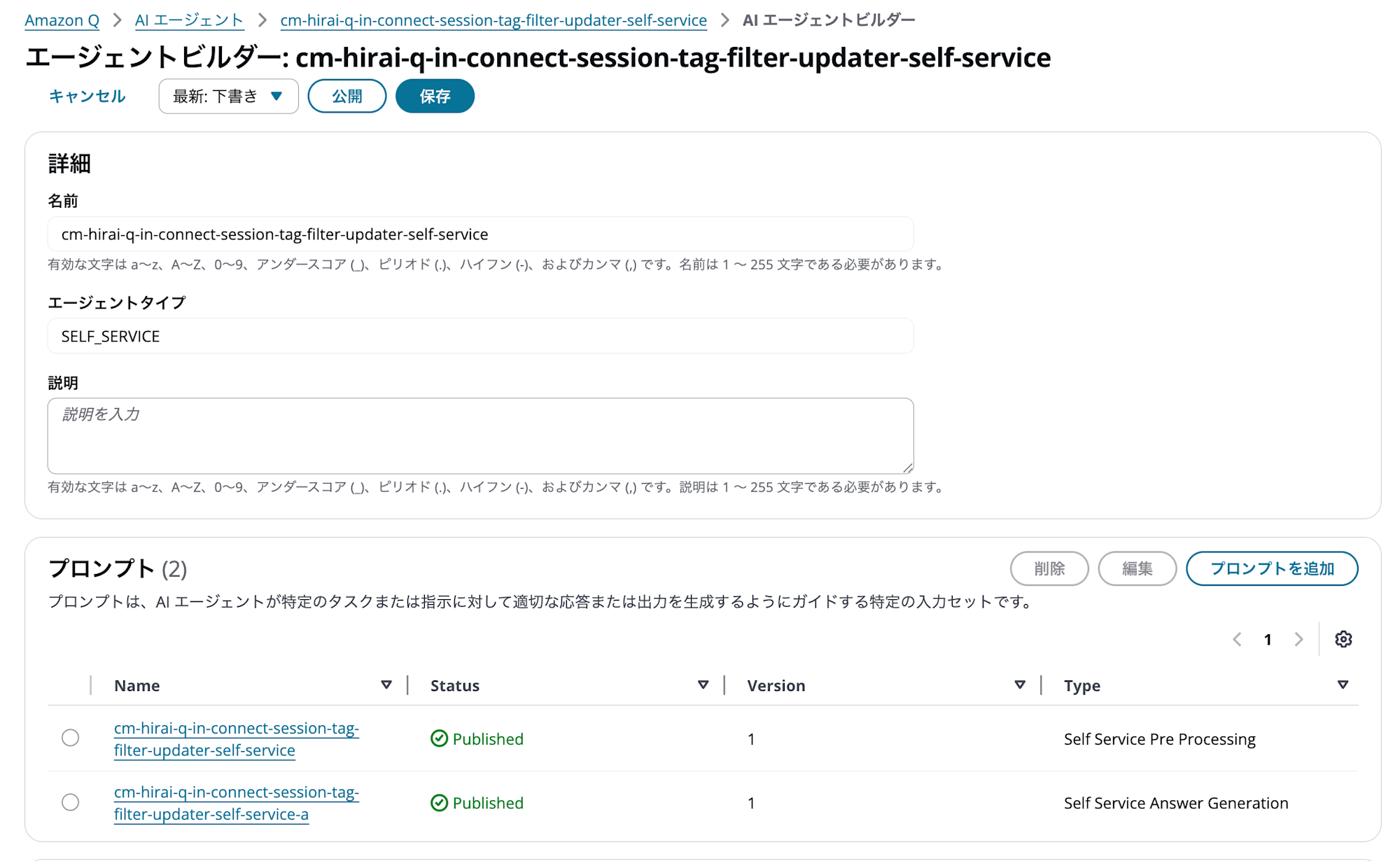Click キャンセル to cancel editing
Image resolution: width=1400 pixels, height=861 pixels.
(x=87, y=96)
